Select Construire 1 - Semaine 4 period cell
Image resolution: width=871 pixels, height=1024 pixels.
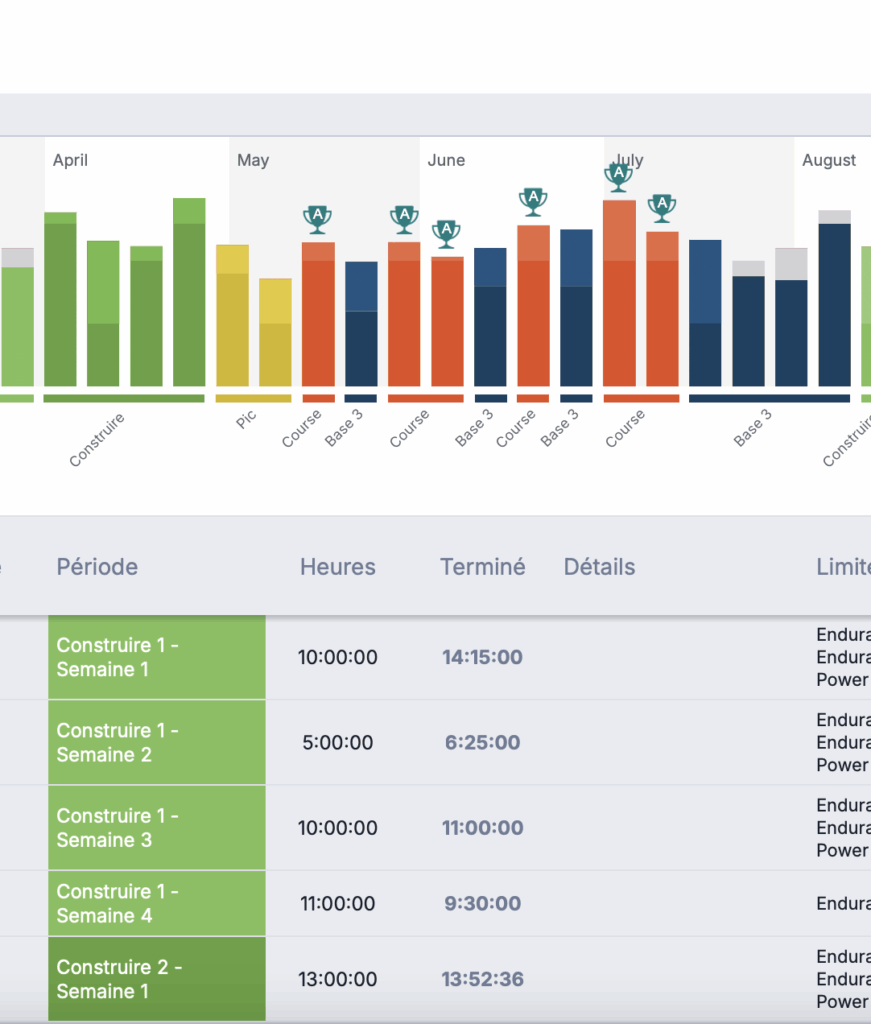(x=156, y=903)
